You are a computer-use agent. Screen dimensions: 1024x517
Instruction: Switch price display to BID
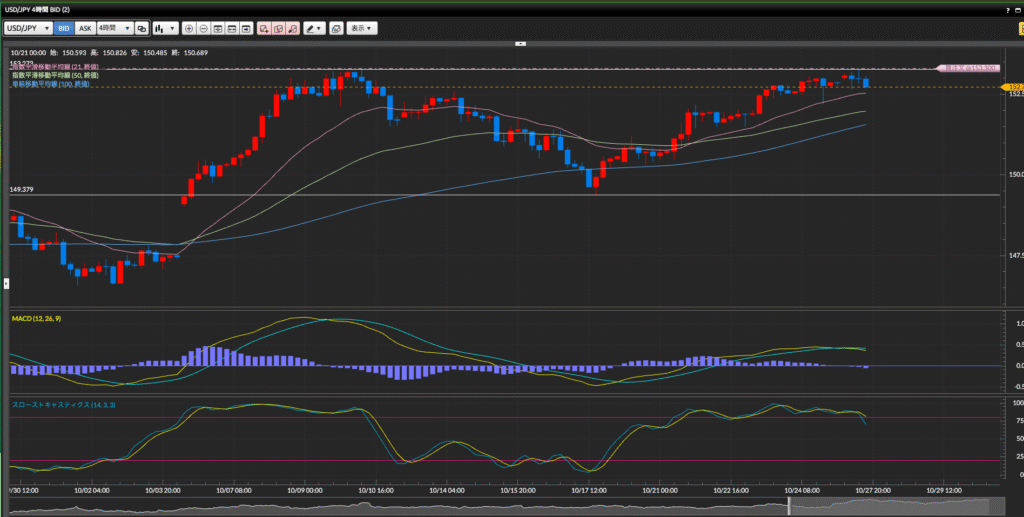click(64, 29)
